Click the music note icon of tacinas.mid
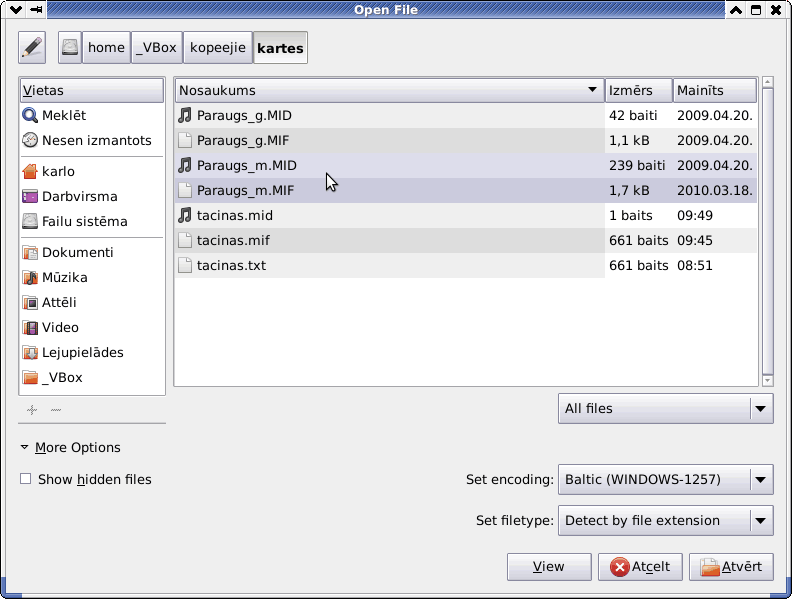 coord(185,216)
